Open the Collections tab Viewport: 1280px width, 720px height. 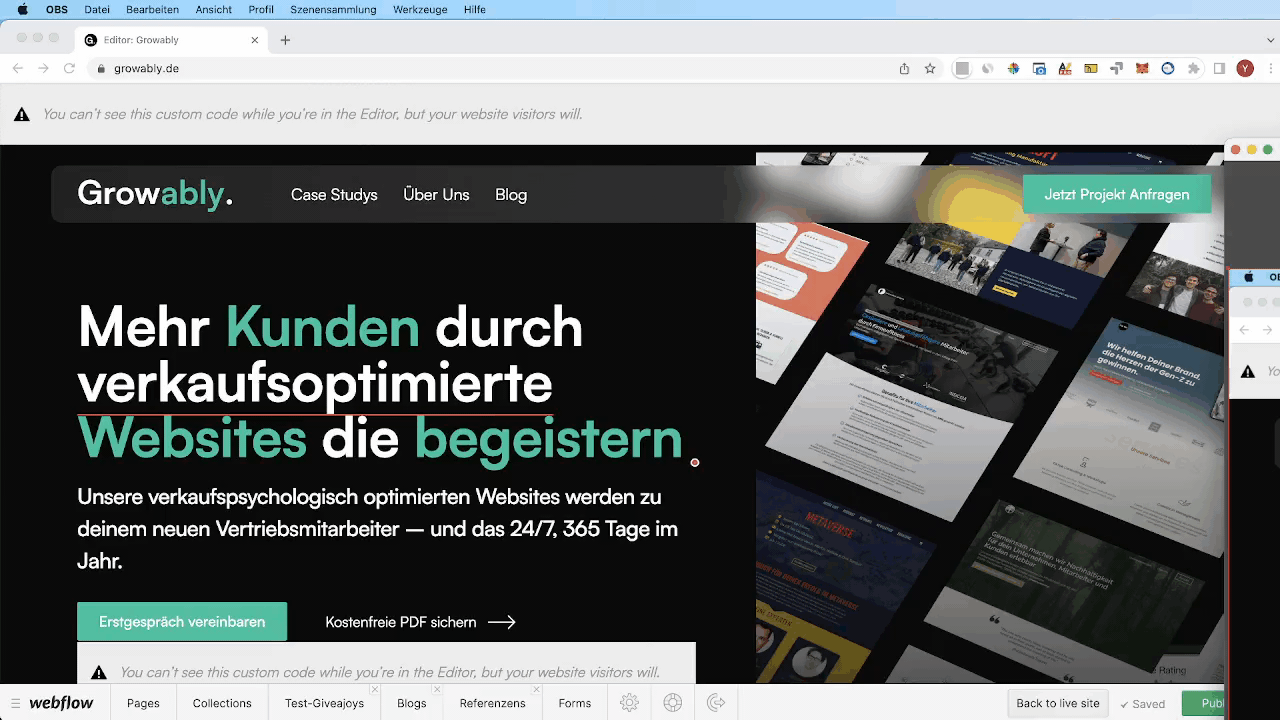222,703
